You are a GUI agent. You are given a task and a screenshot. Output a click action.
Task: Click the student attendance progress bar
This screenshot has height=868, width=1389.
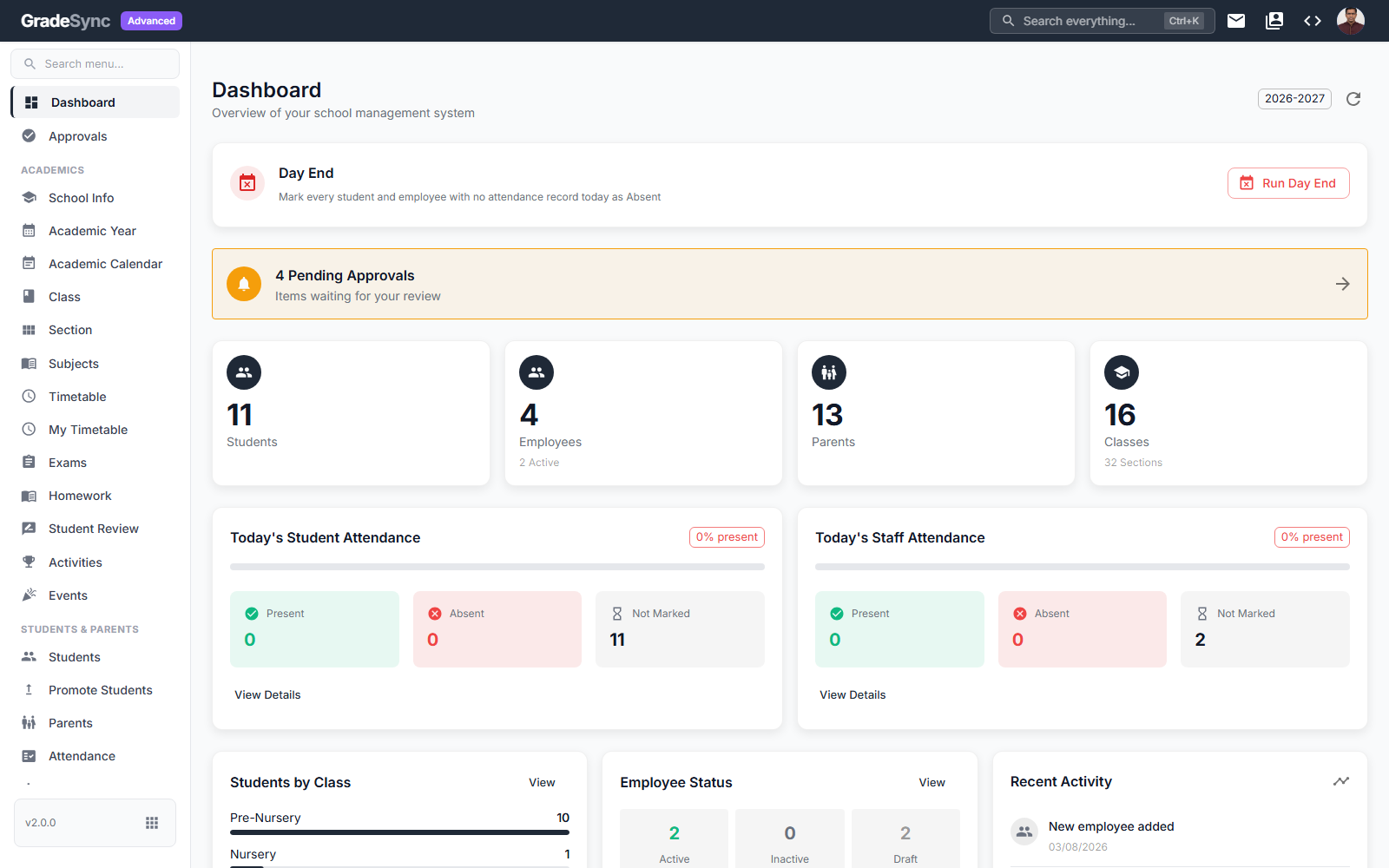[497, 567]
